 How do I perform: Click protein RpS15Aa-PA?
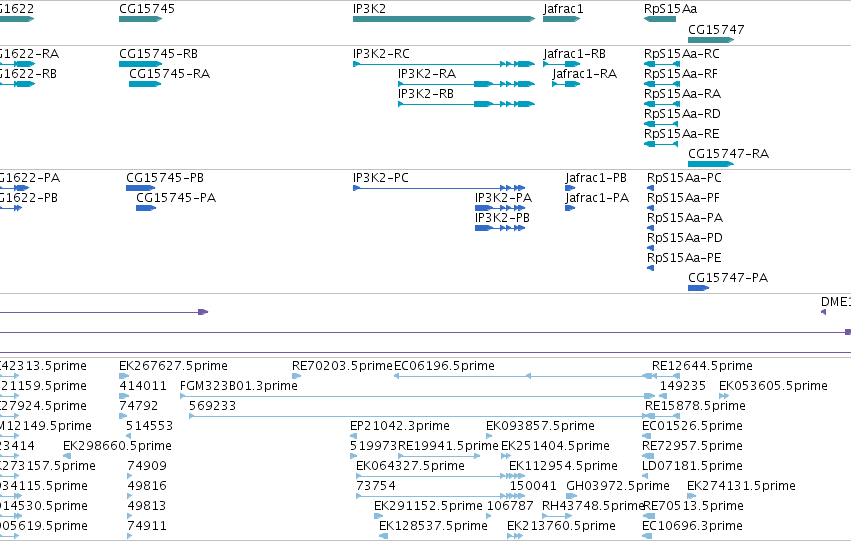685,218
